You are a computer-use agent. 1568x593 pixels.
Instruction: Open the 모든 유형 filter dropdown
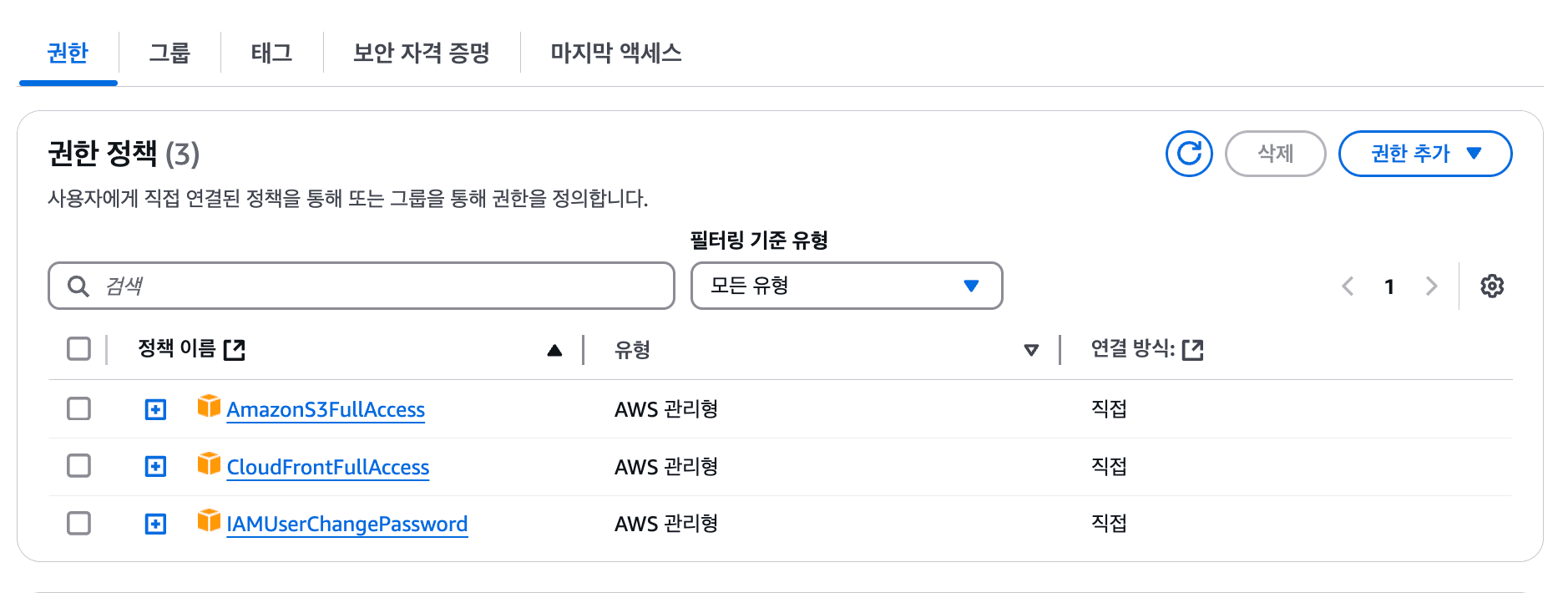click(845, 286)
